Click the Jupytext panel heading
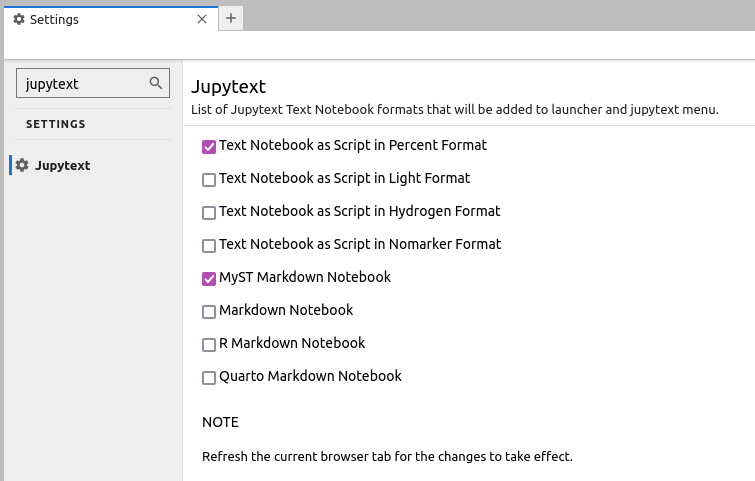 click(x=228, y=87)
